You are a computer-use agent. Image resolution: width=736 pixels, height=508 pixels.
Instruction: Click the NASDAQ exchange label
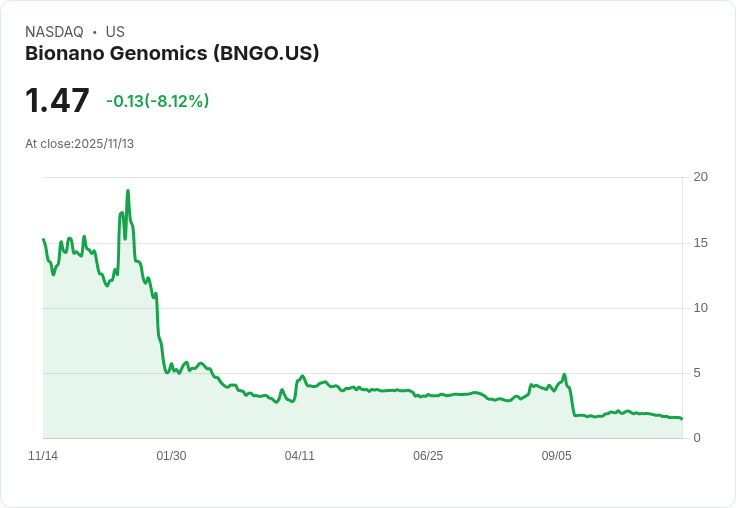pyautogui.click(x=54, y=32)
